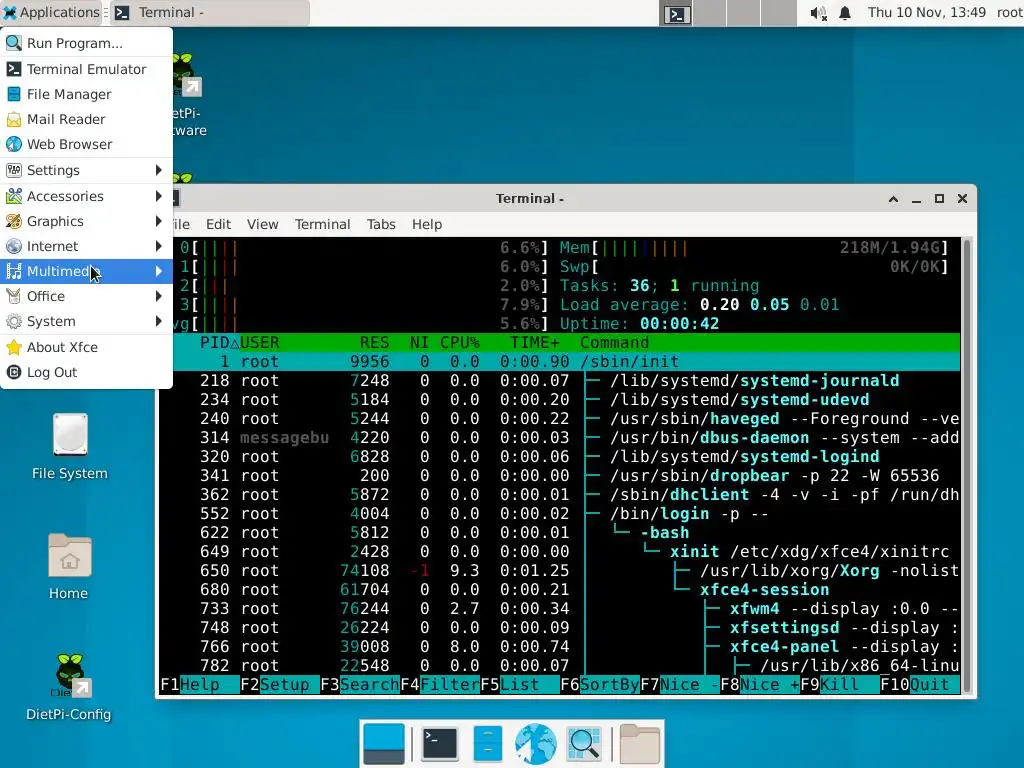Open File System desktop icon

click(x=70, y=447)
